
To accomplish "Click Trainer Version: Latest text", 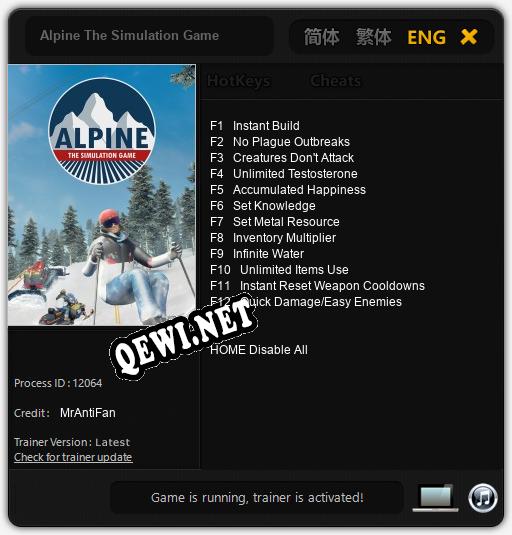I will click(72, 443).
